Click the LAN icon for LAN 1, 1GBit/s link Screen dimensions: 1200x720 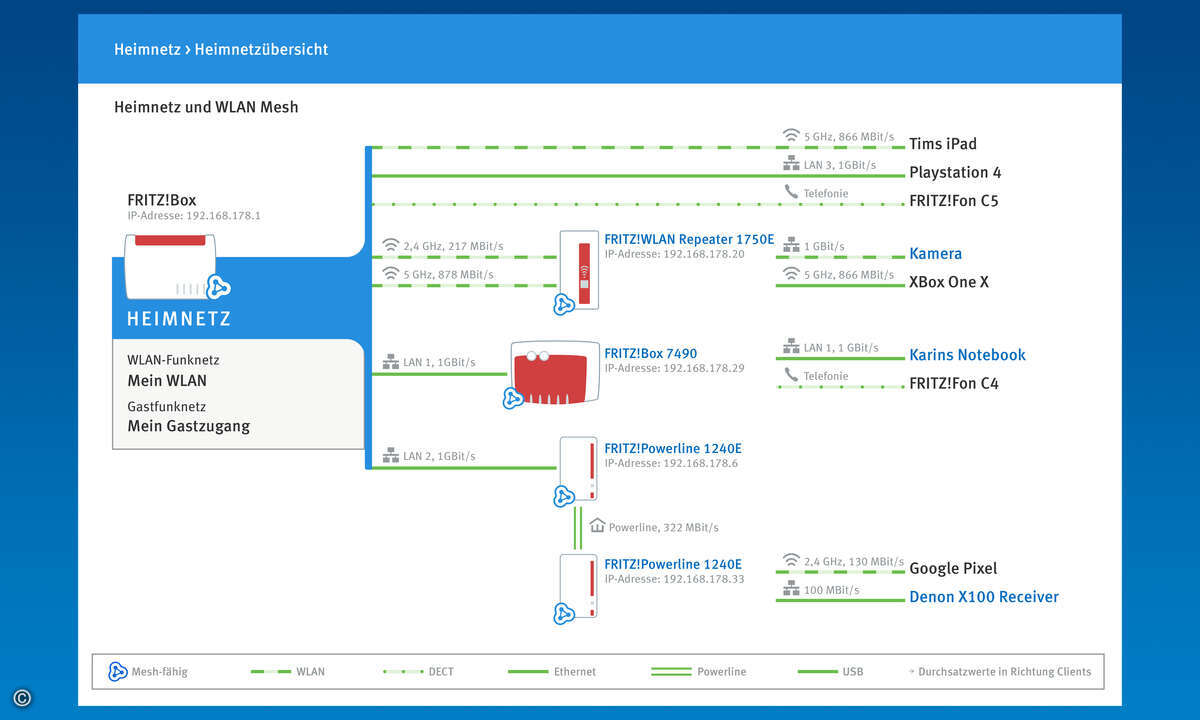point(390,362)
